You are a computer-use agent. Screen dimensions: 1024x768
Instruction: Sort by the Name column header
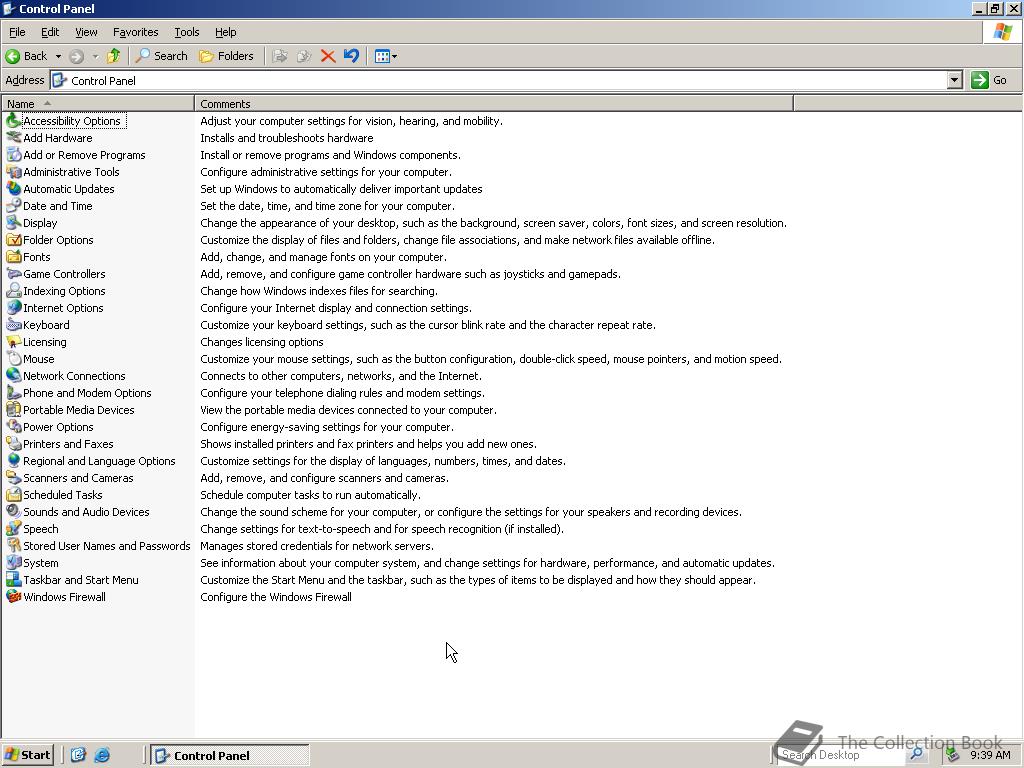click(98, 103)
